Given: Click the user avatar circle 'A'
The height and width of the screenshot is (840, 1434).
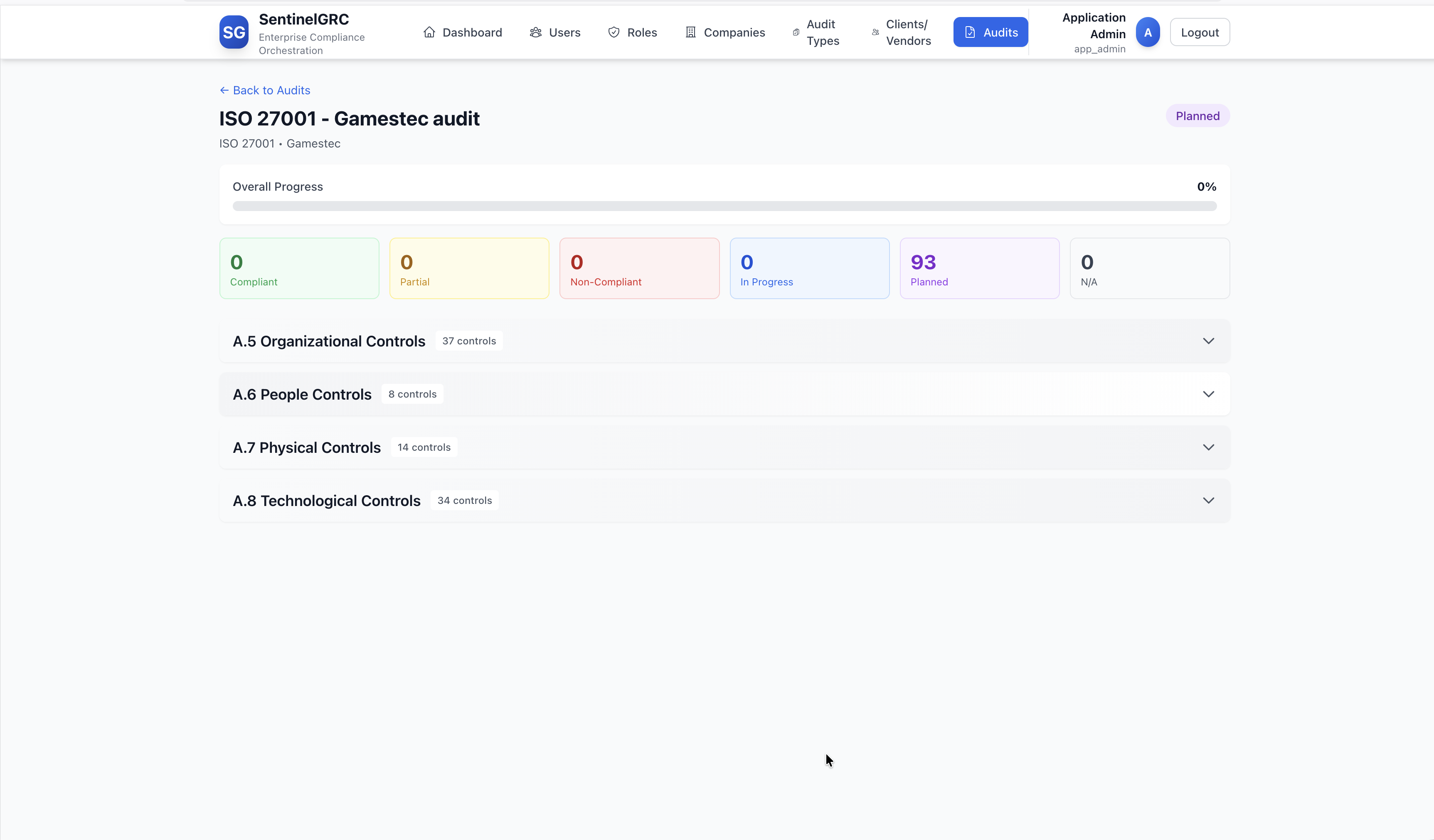Looking at the screenshot, I should point(1147,32).
